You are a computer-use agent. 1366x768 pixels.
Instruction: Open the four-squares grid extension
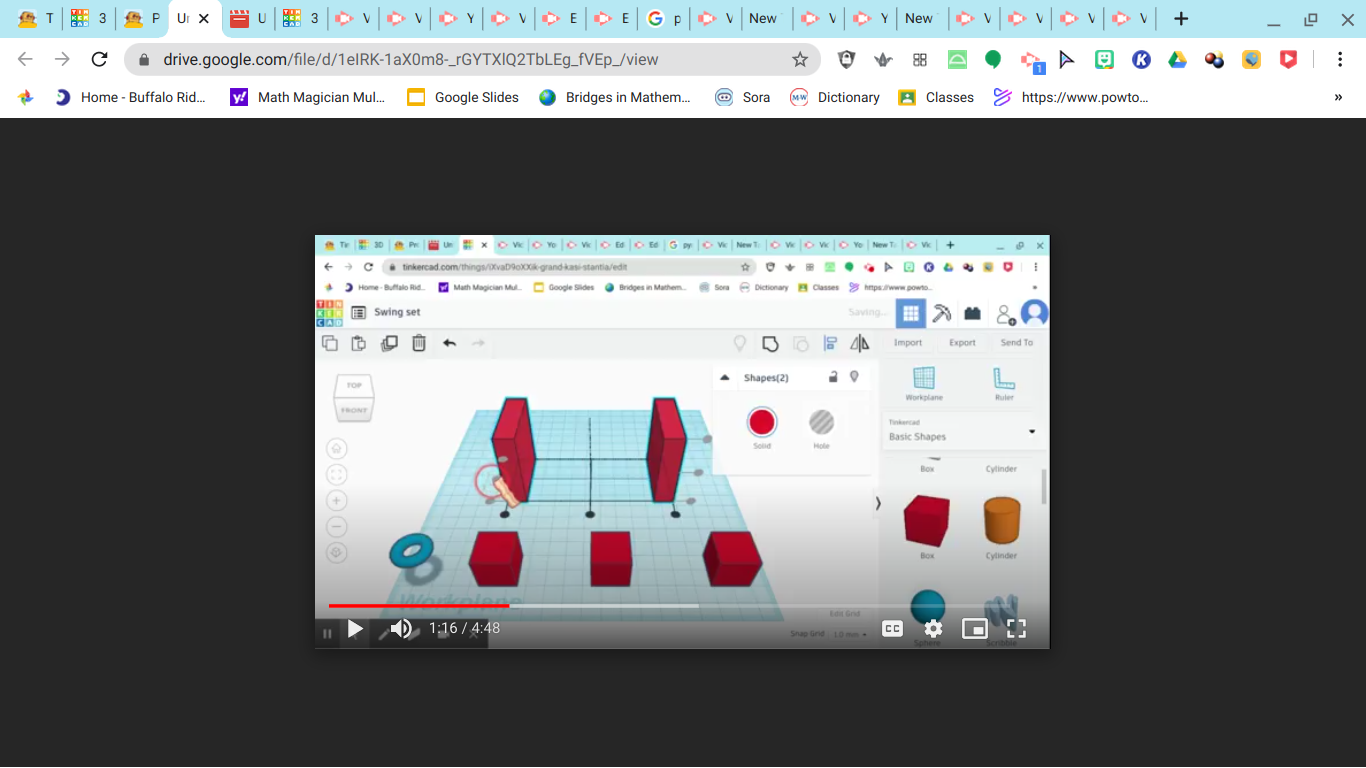coord(920,59)
